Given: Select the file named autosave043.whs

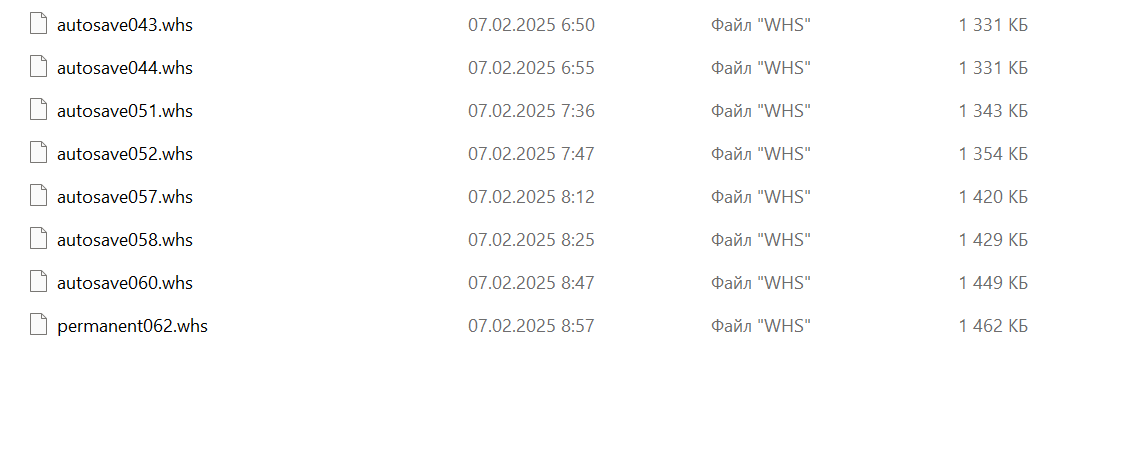Looking at the screenshot, I should [125, 25].
